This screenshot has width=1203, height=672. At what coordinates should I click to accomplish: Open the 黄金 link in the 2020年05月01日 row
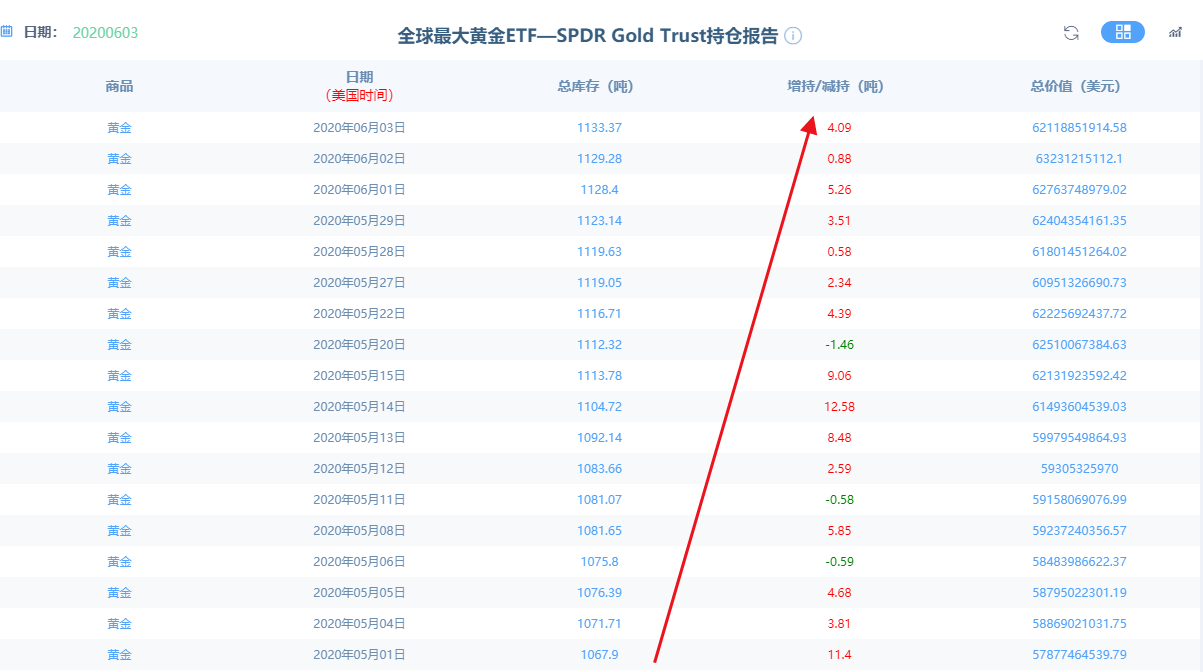[119, 655]
